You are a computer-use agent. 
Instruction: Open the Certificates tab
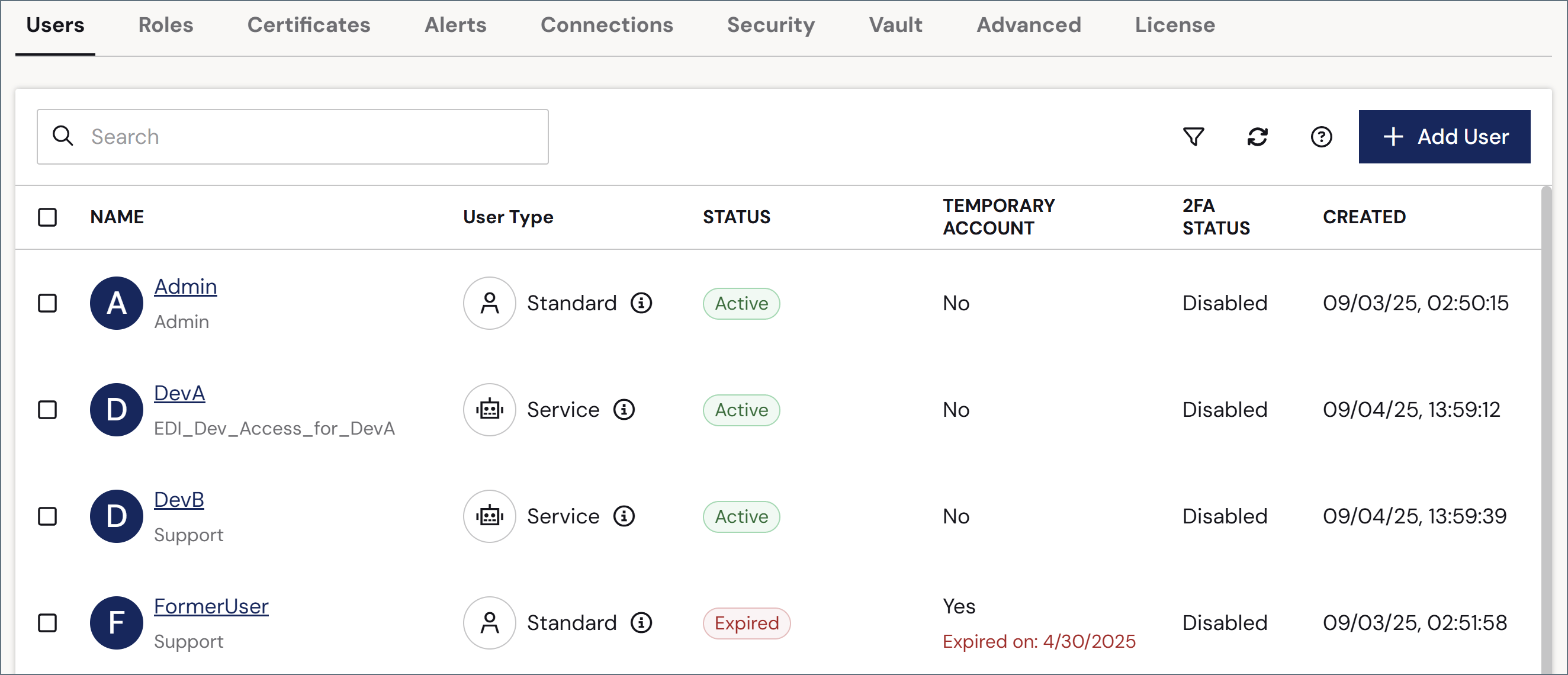[309, 25]
